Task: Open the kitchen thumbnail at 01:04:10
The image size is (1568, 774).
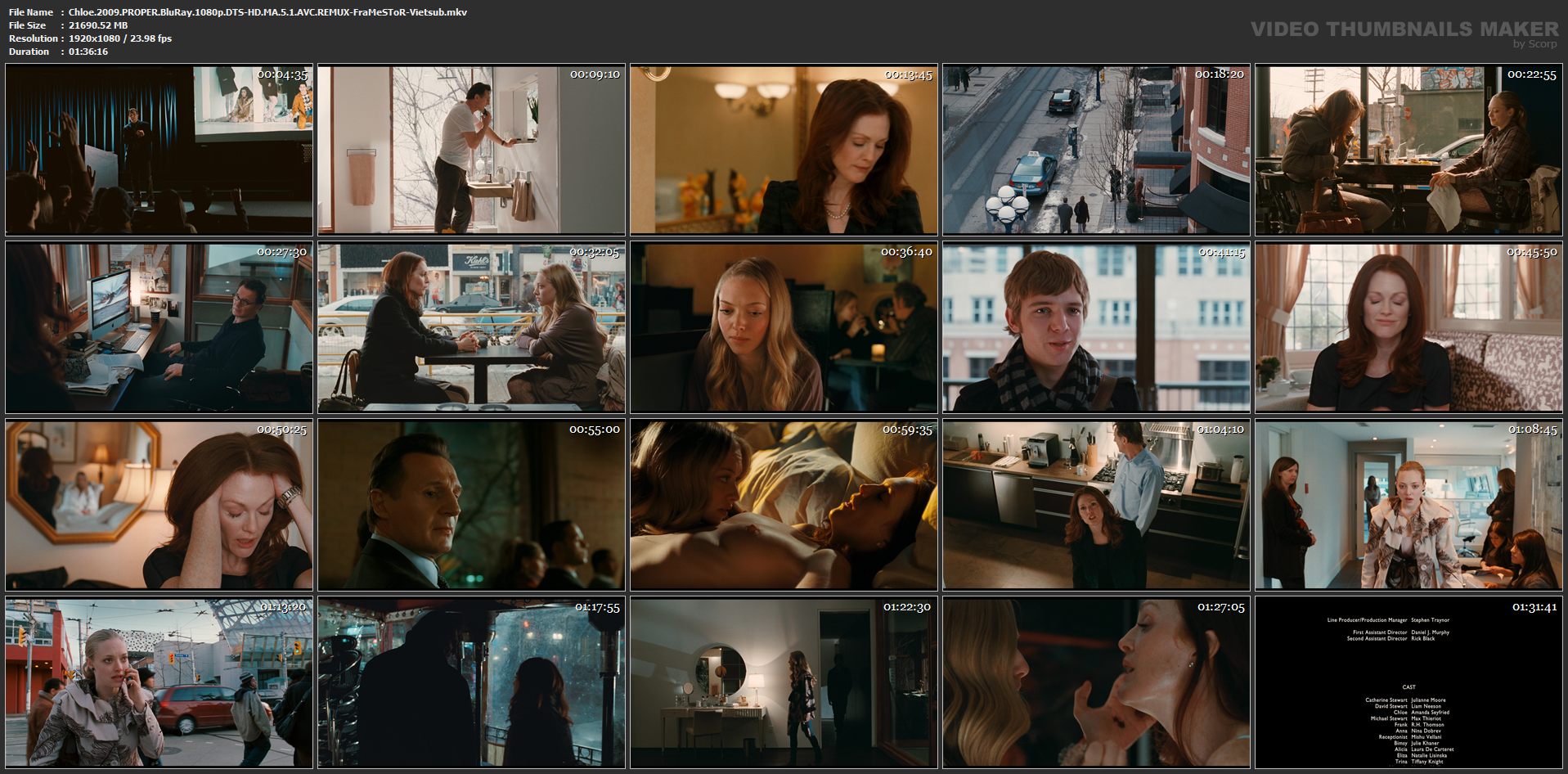Action: (x=1096, y=505)
